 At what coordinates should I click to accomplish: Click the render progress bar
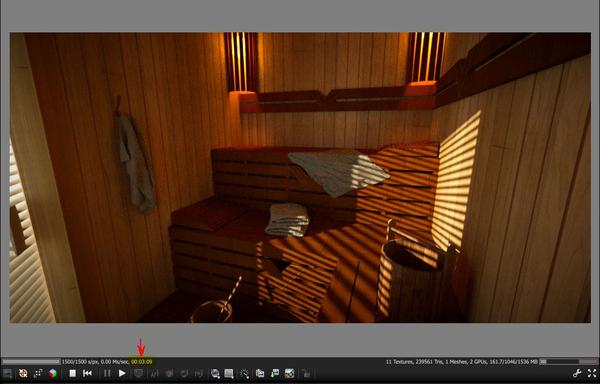[31, 361]
